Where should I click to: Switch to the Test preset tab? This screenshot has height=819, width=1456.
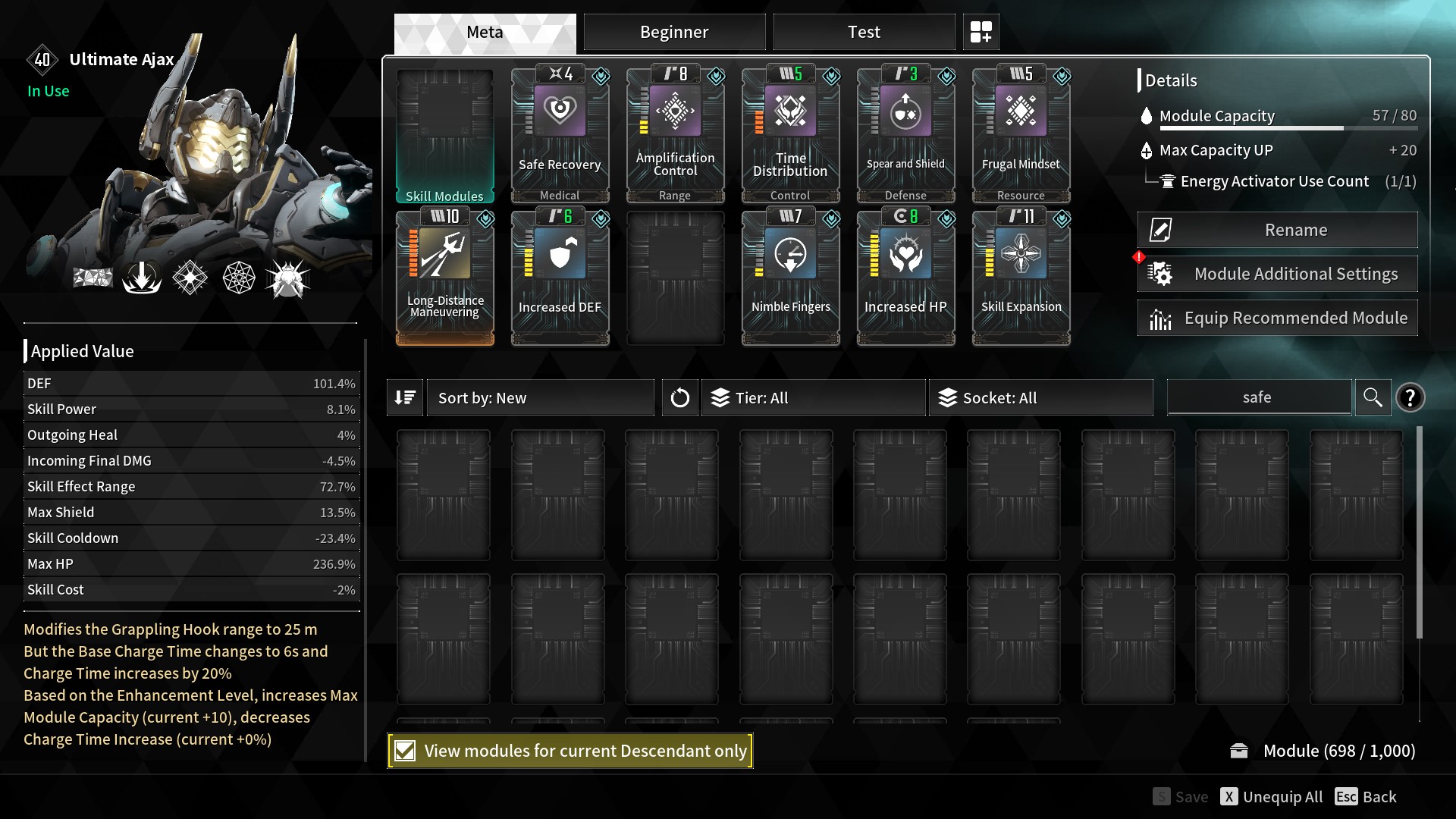click(864, 32)
